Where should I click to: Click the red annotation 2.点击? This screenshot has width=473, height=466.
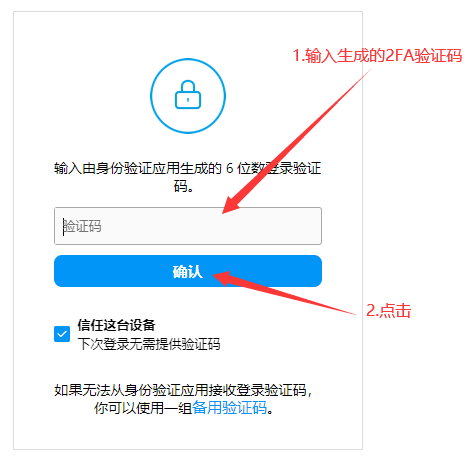pyautogui.click(x=389, y=310)
